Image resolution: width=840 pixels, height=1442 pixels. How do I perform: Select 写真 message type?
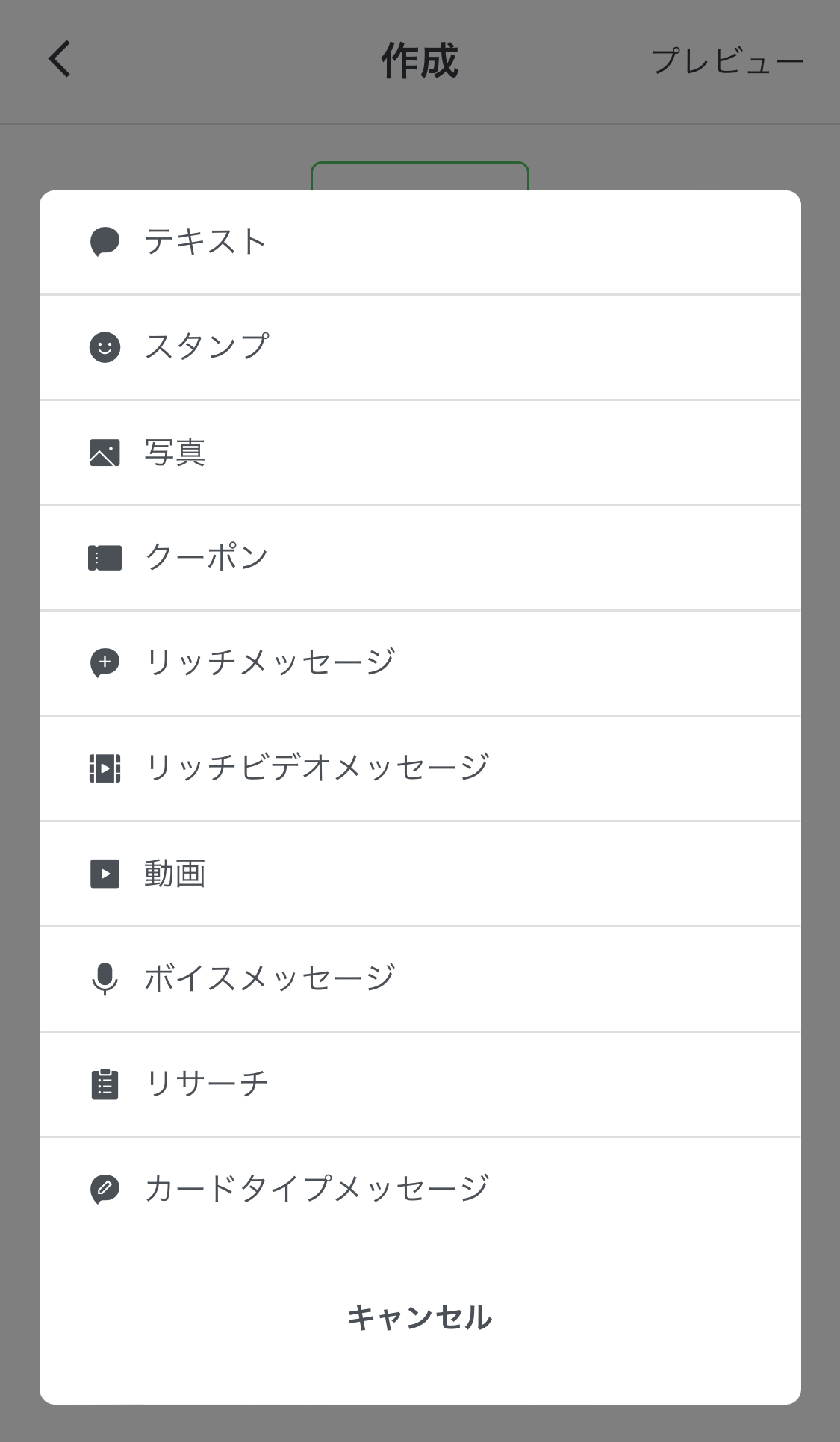point(175,453)
